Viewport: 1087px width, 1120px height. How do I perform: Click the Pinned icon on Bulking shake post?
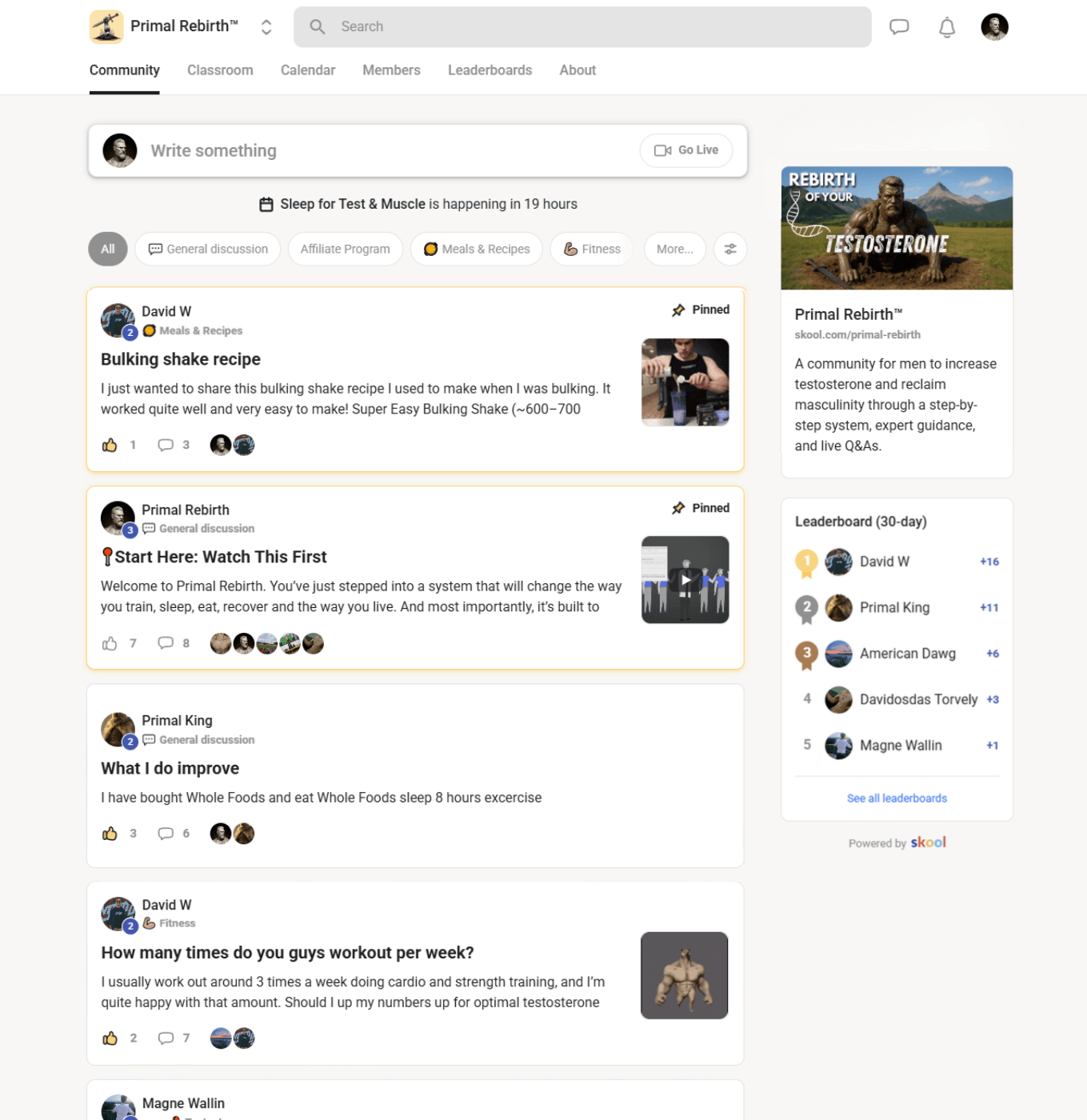[678, 310]
